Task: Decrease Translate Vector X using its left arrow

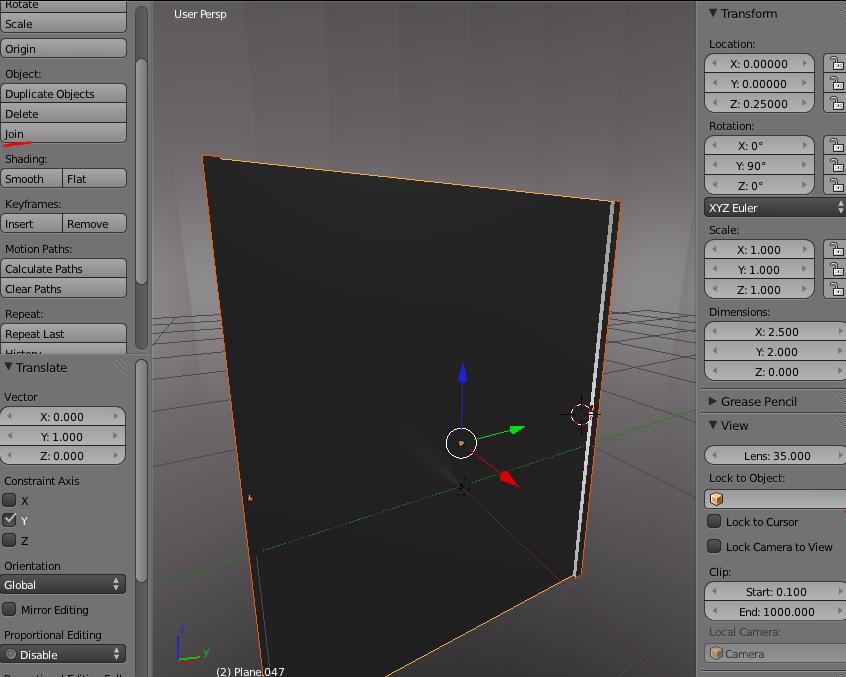Action: coord(9,416)
